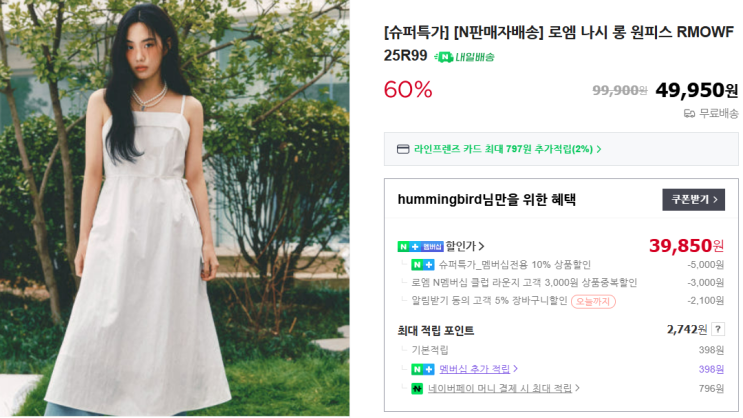Click the white dress product image
The image size is (743, 418).
point(175,208)
